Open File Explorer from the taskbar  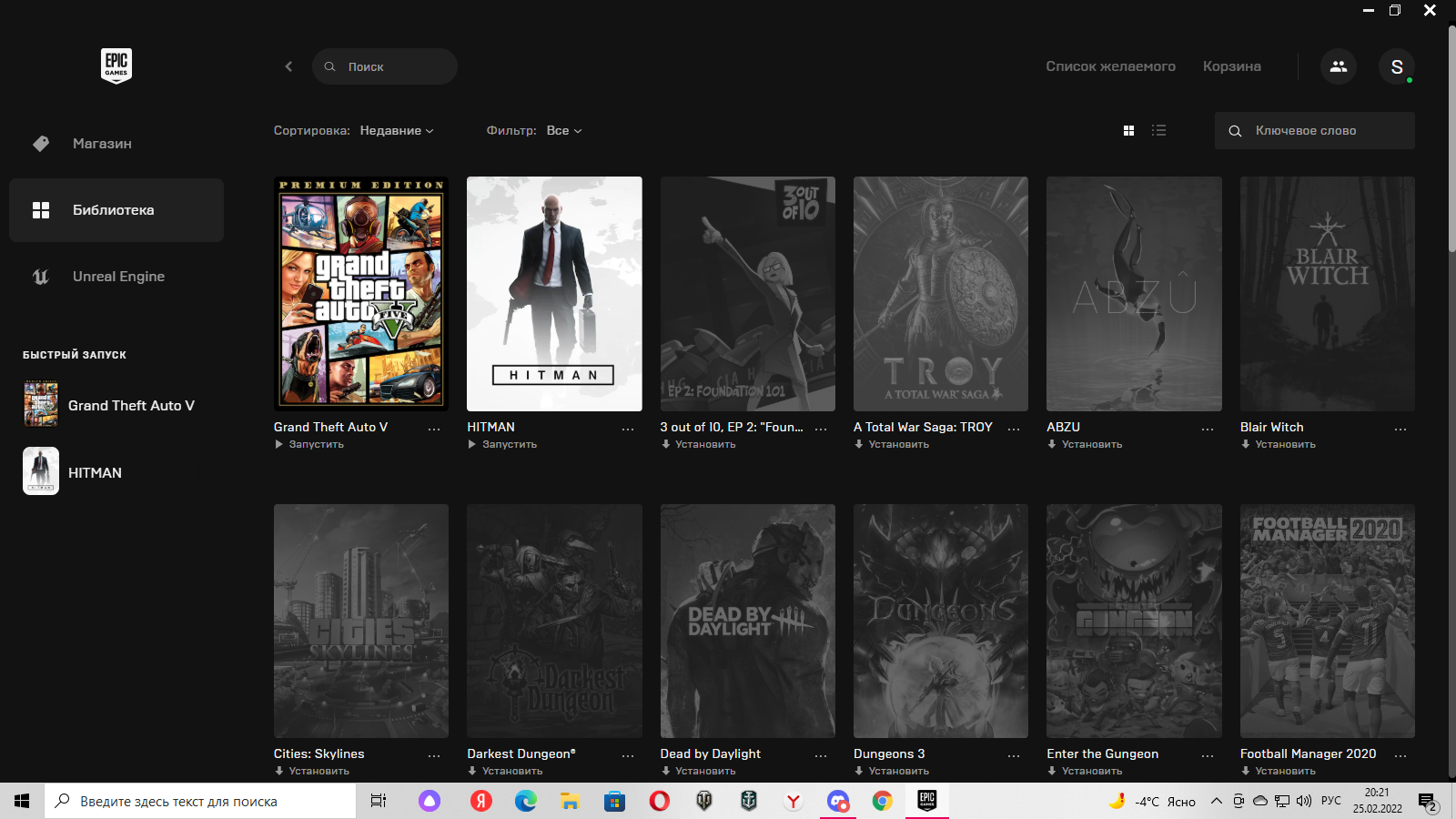(571, 801)
